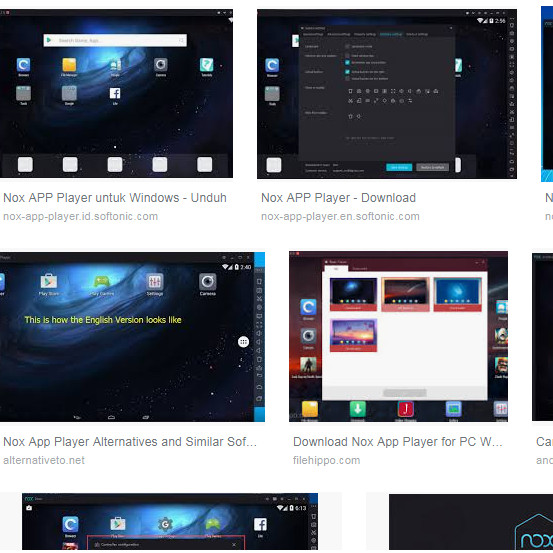The height and width of the screenshot is (553, 553).
Task: Click title 'Nox APP Player - Download'
Action: (338, 198)
